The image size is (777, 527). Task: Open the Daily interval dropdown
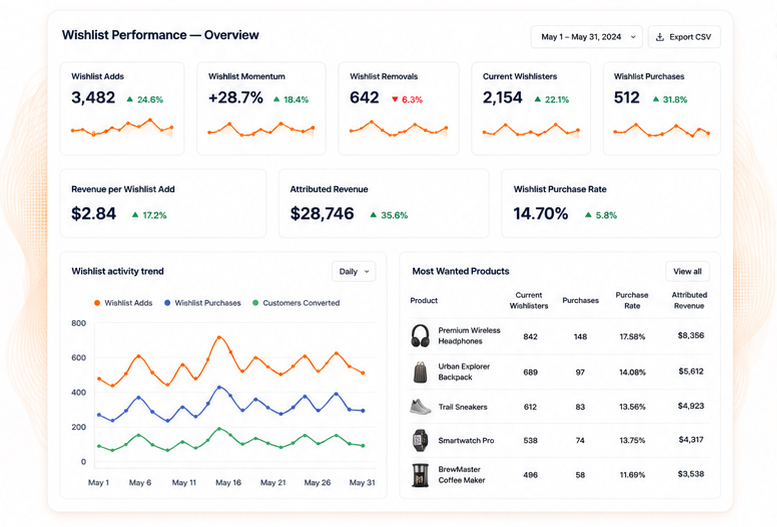353,271
